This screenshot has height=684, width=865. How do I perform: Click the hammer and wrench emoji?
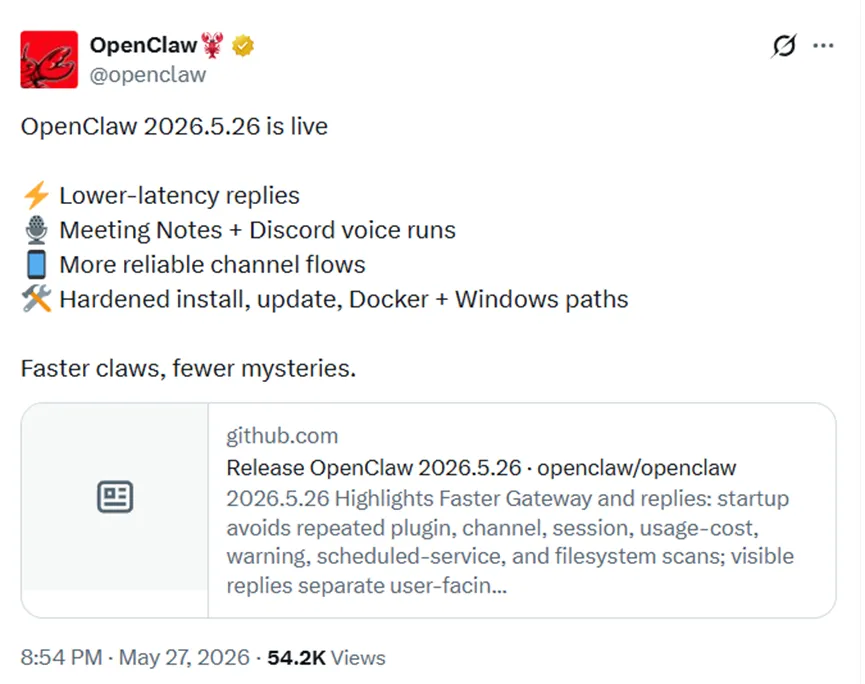(36, 299)
